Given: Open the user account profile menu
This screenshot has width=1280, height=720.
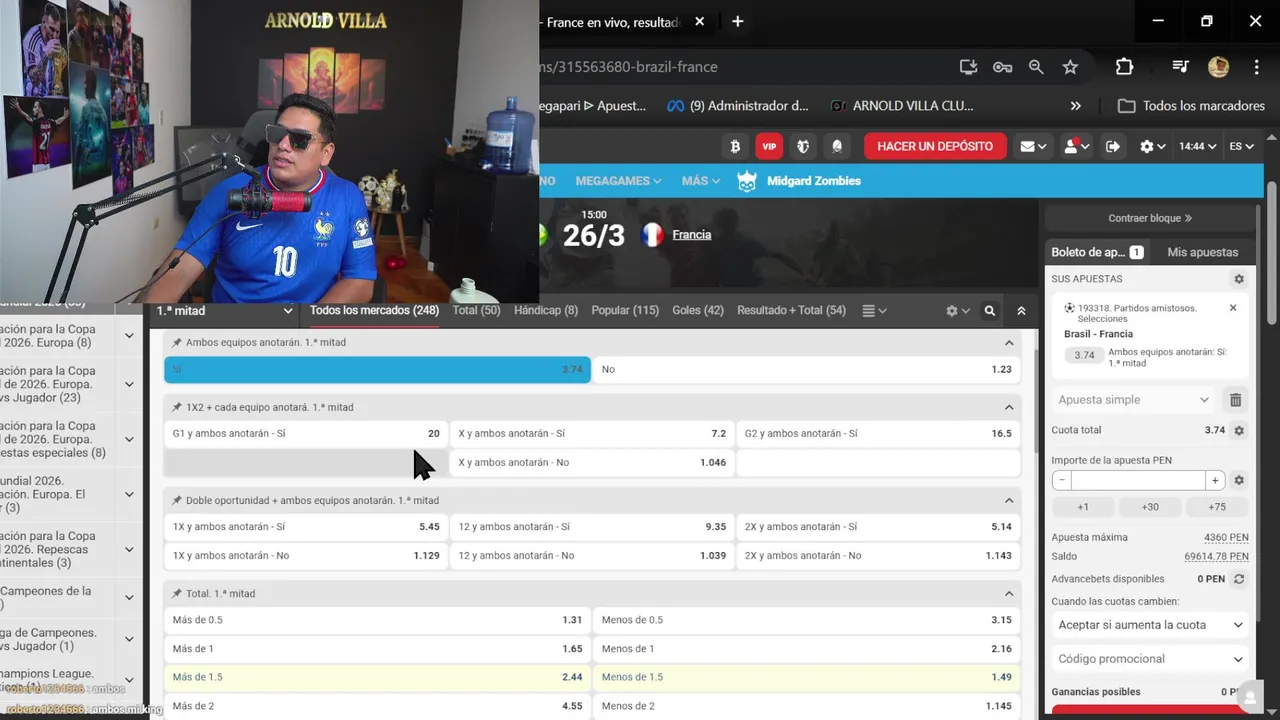Looking at the screenshot, I should [1077, 146].
